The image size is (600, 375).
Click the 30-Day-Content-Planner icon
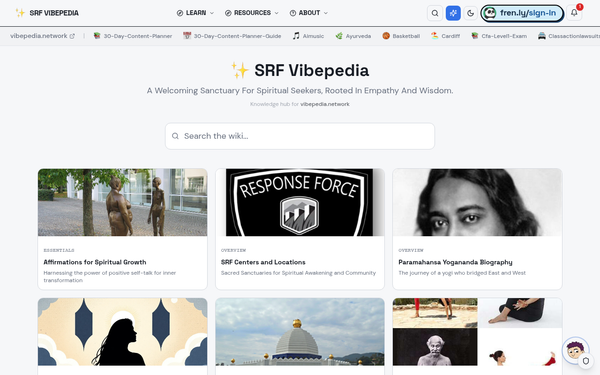click(x=97, y=36)
